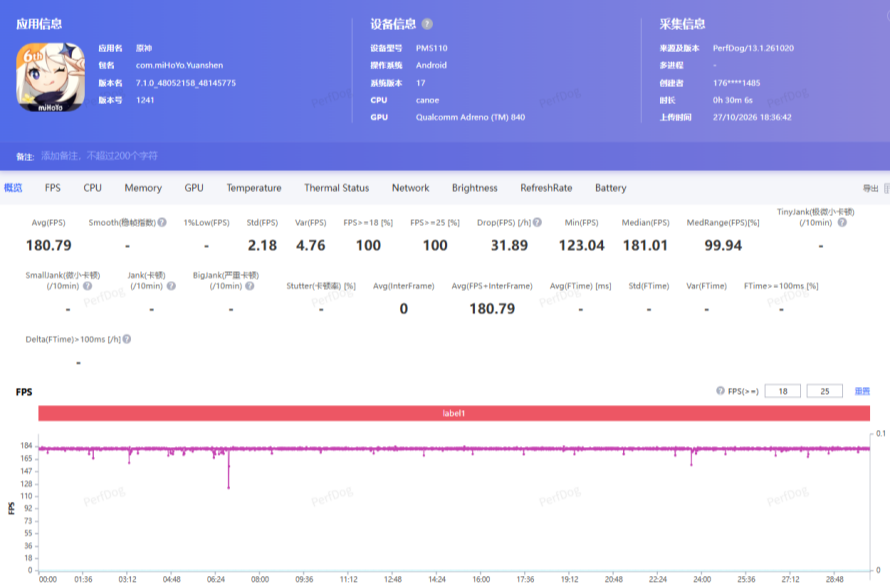Click the 导出 export button

[871, 189]
